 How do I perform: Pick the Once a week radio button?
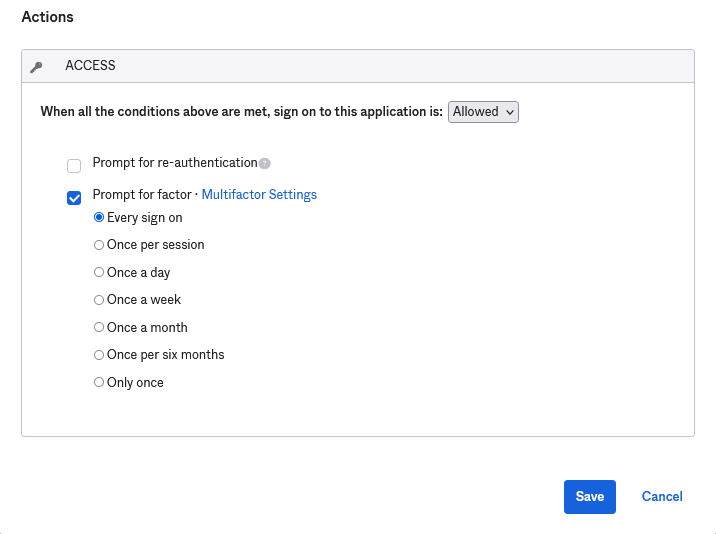tap(99, 300)
